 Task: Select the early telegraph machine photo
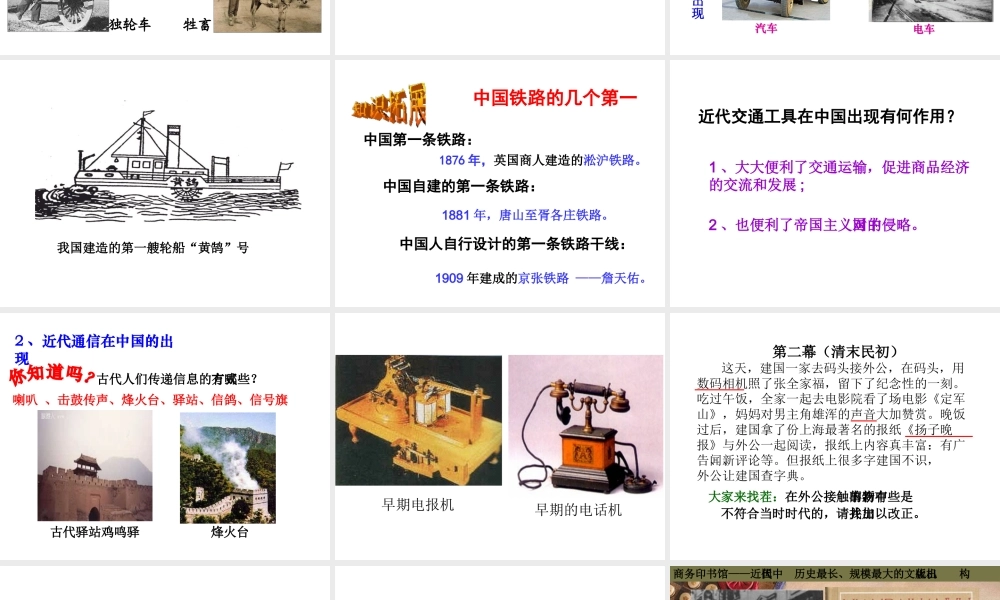(418, 420)
